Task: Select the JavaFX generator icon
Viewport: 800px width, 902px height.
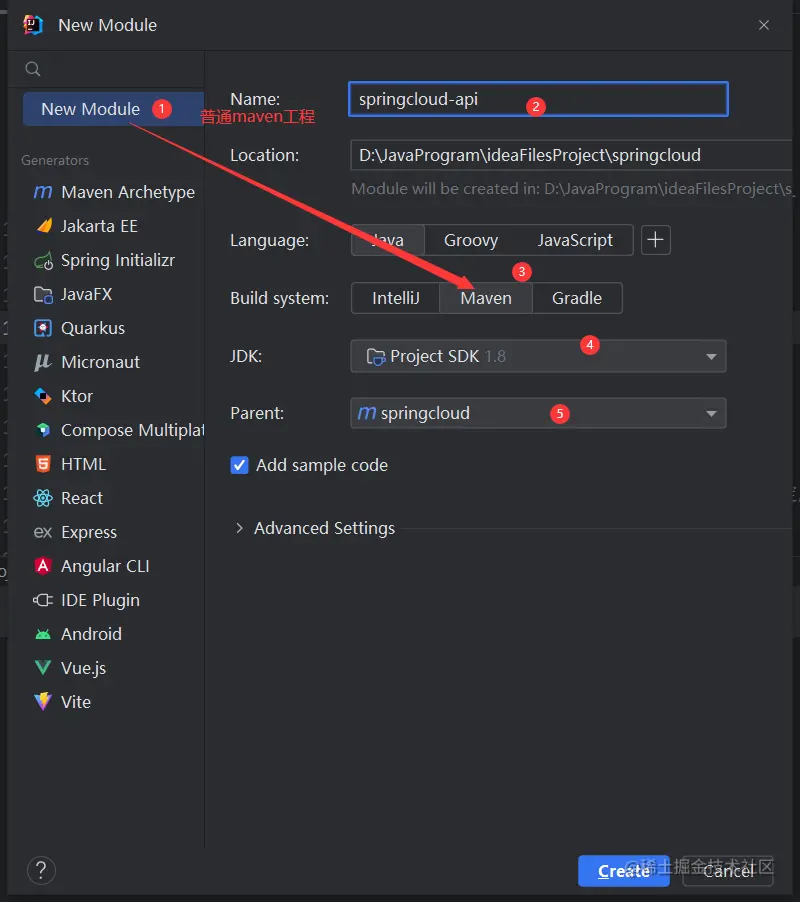Action: point(43,295)
